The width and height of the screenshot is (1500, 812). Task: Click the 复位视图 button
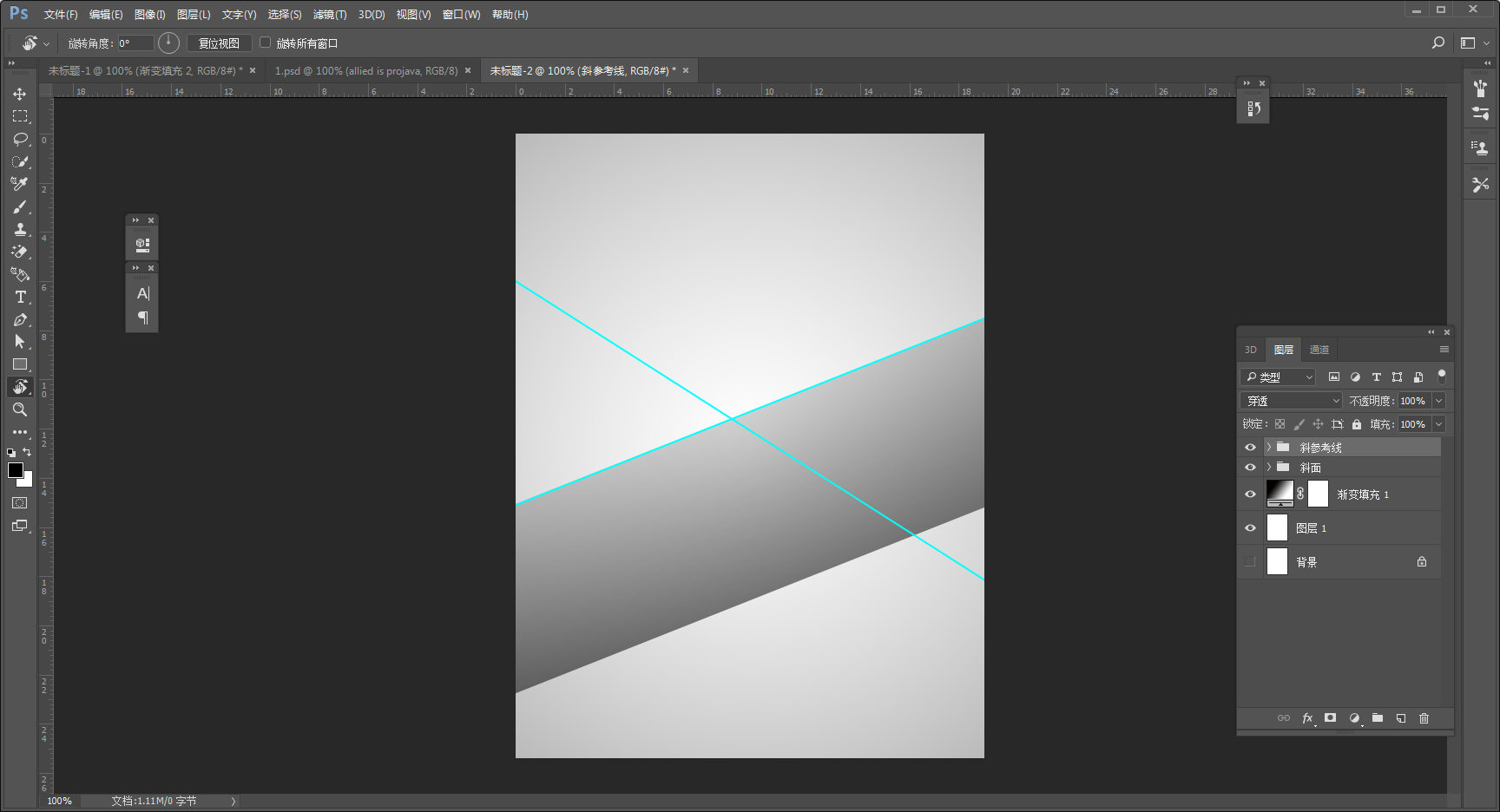click(219, 43)
